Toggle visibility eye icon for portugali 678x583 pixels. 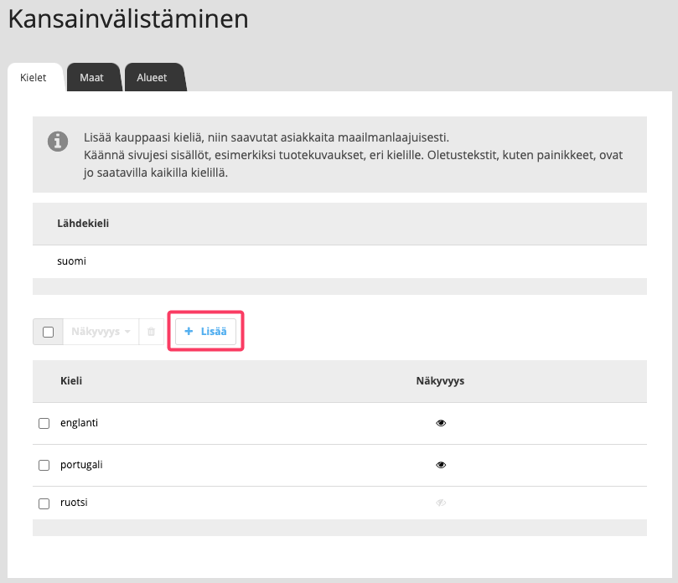pyautogui.click(x=441, y=465)
